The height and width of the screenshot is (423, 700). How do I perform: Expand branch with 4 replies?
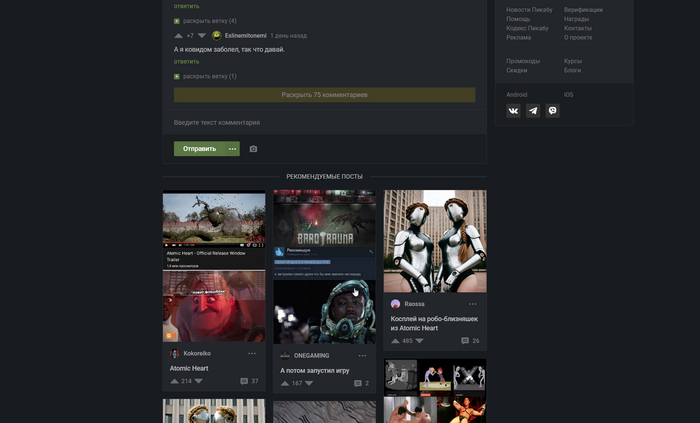point(205,21)
